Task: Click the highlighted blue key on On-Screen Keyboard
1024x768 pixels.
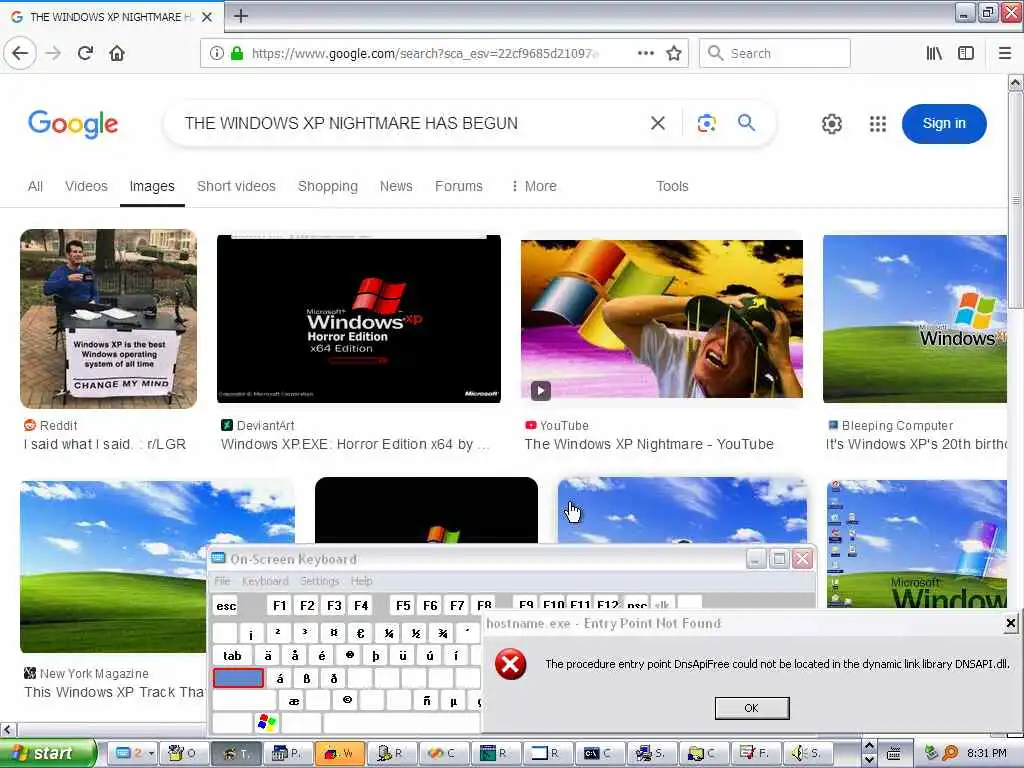Action: pos(238,678)
